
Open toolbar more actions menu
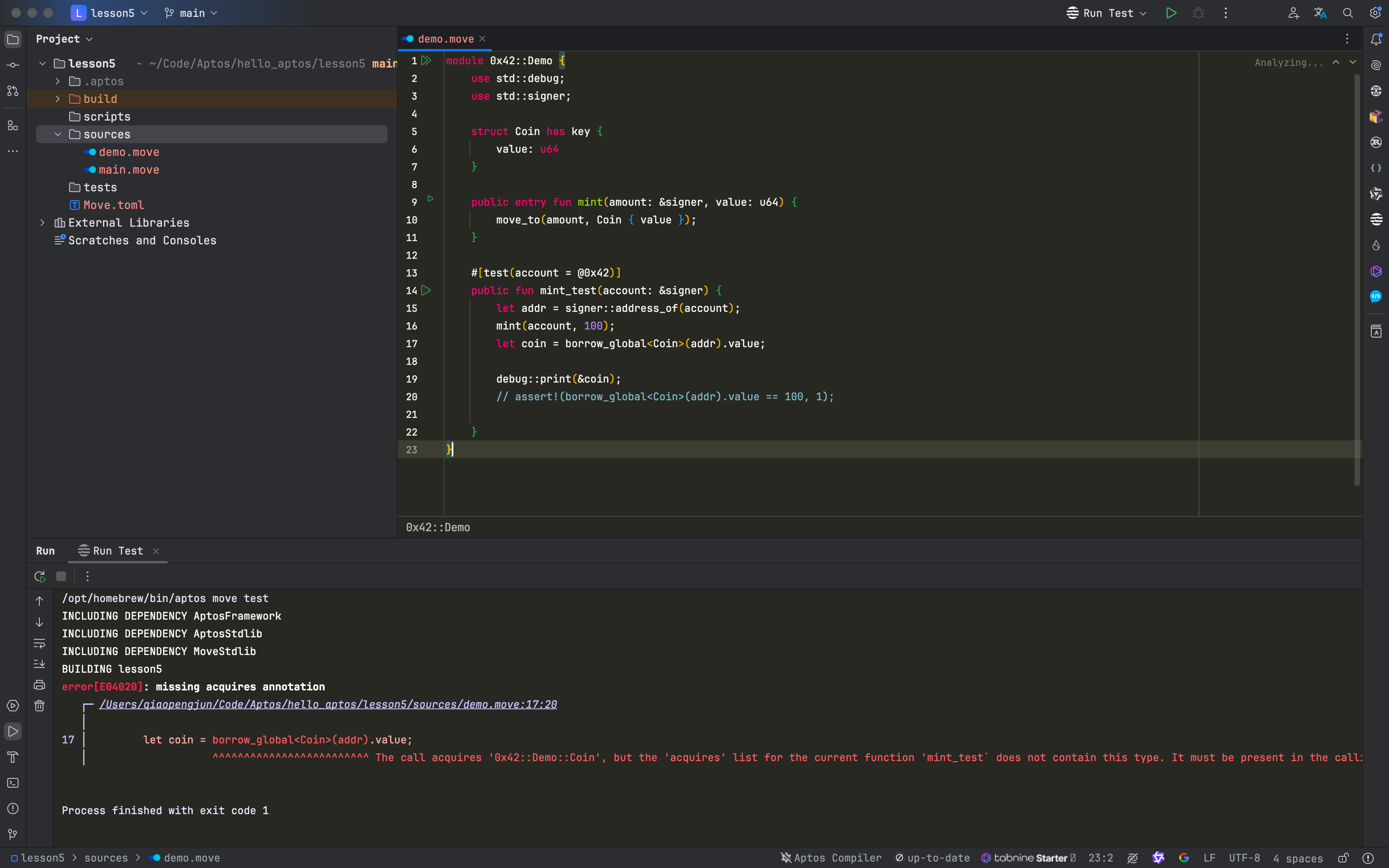click(1225, 12)
